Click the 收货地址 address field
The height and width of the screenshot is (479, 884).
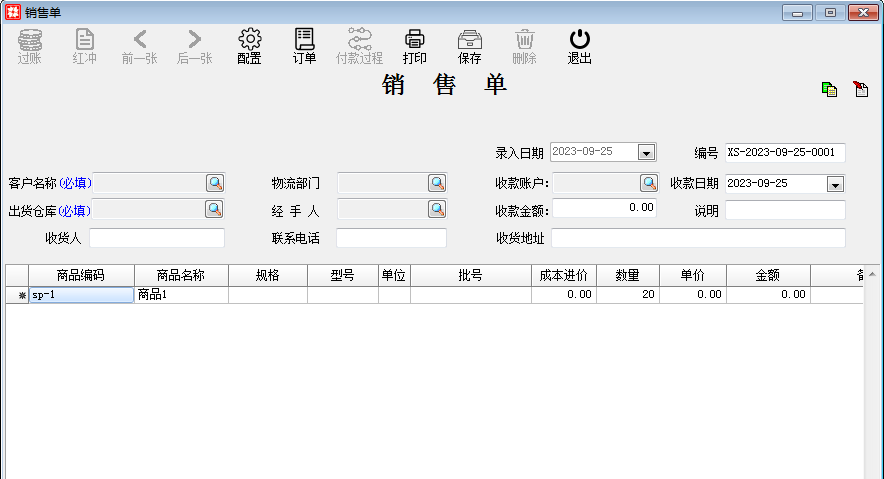698,238
